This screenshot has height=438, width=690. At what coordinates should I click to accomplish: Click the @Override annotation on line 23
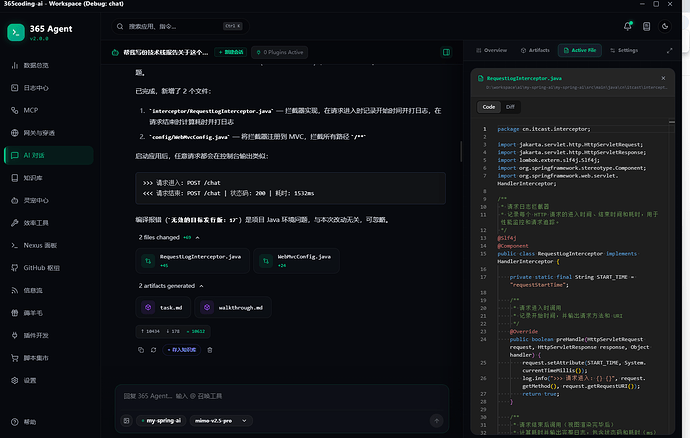click(x=524, y=331)
